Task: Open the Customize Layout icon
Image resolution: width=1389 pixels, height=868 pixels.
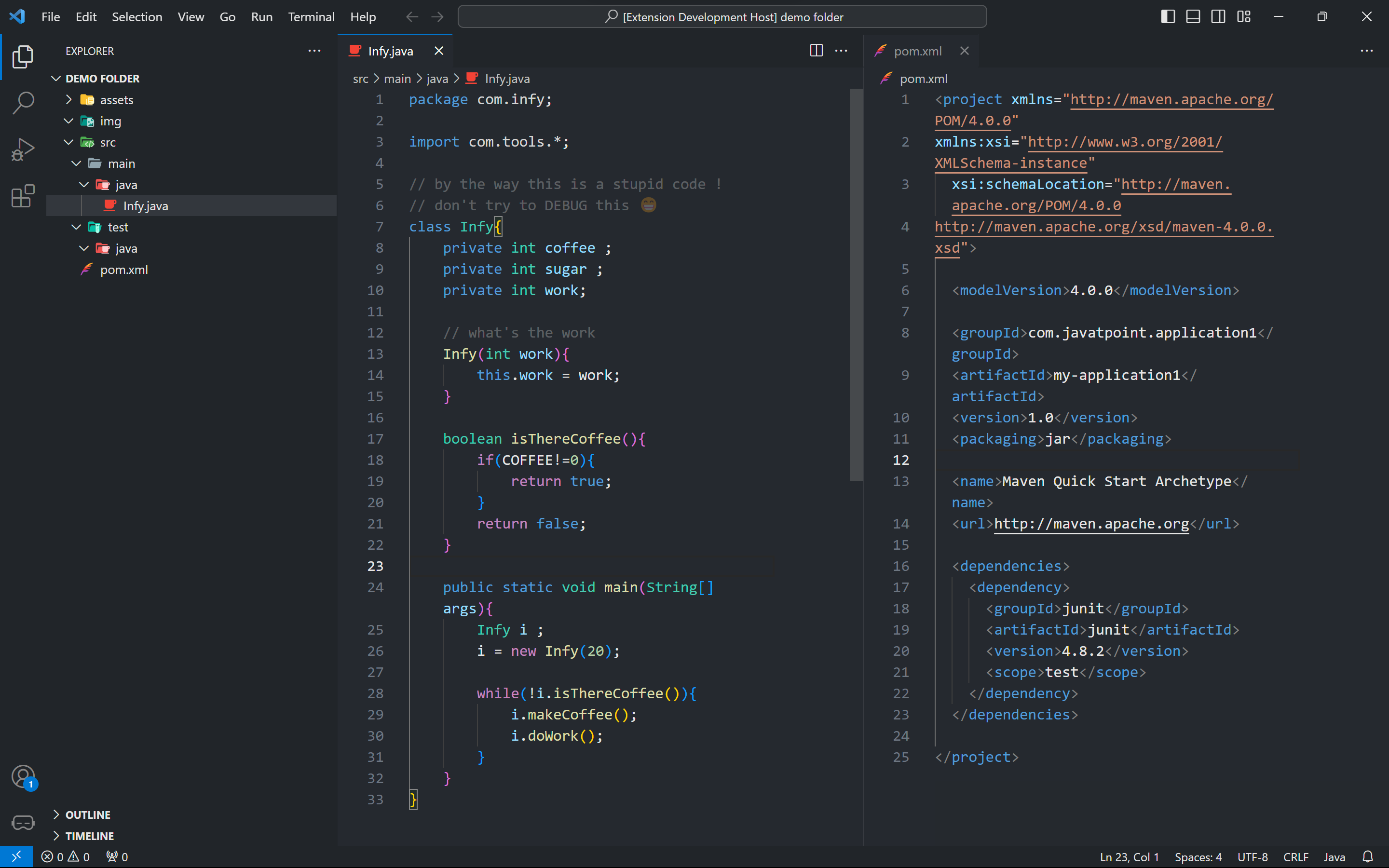Action: pos(1244,17)
